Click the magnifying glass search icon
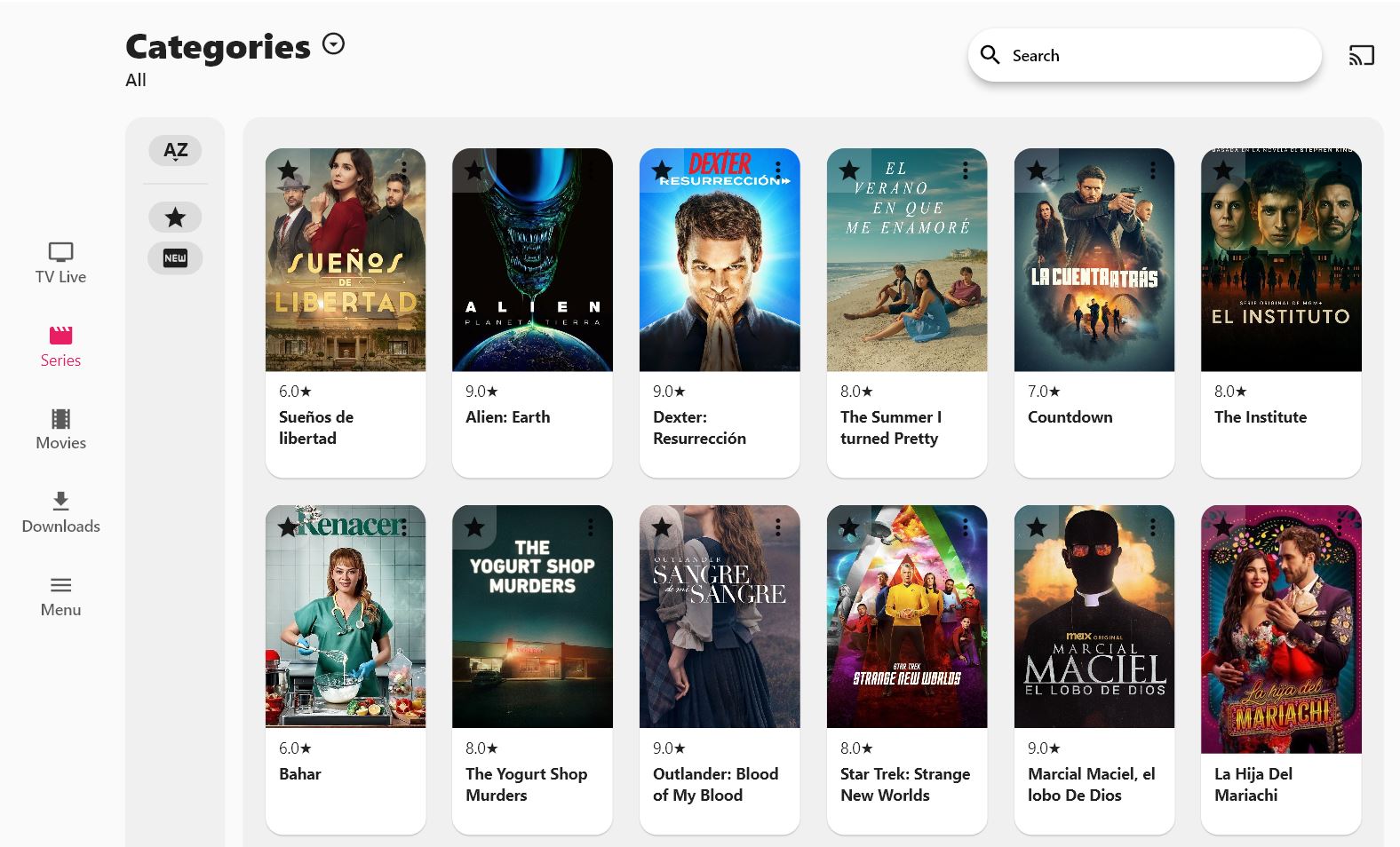This screenshot has width=1400, height=847. [x=990, y=55]
